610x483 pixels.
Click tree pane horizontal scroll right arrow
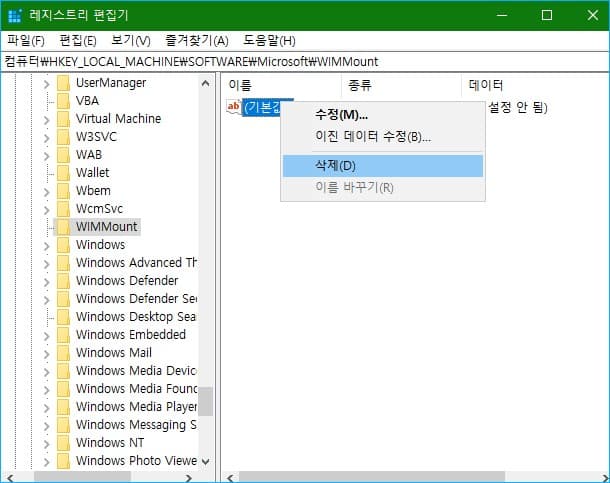(x=189, y=478)
